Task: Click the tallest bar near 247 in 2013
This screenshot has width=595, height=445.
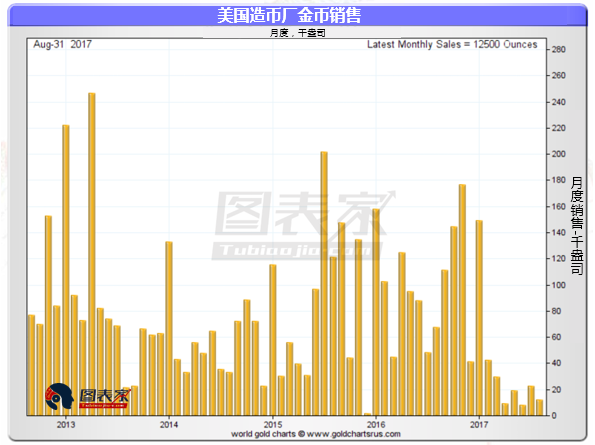Action: point(92,254)
